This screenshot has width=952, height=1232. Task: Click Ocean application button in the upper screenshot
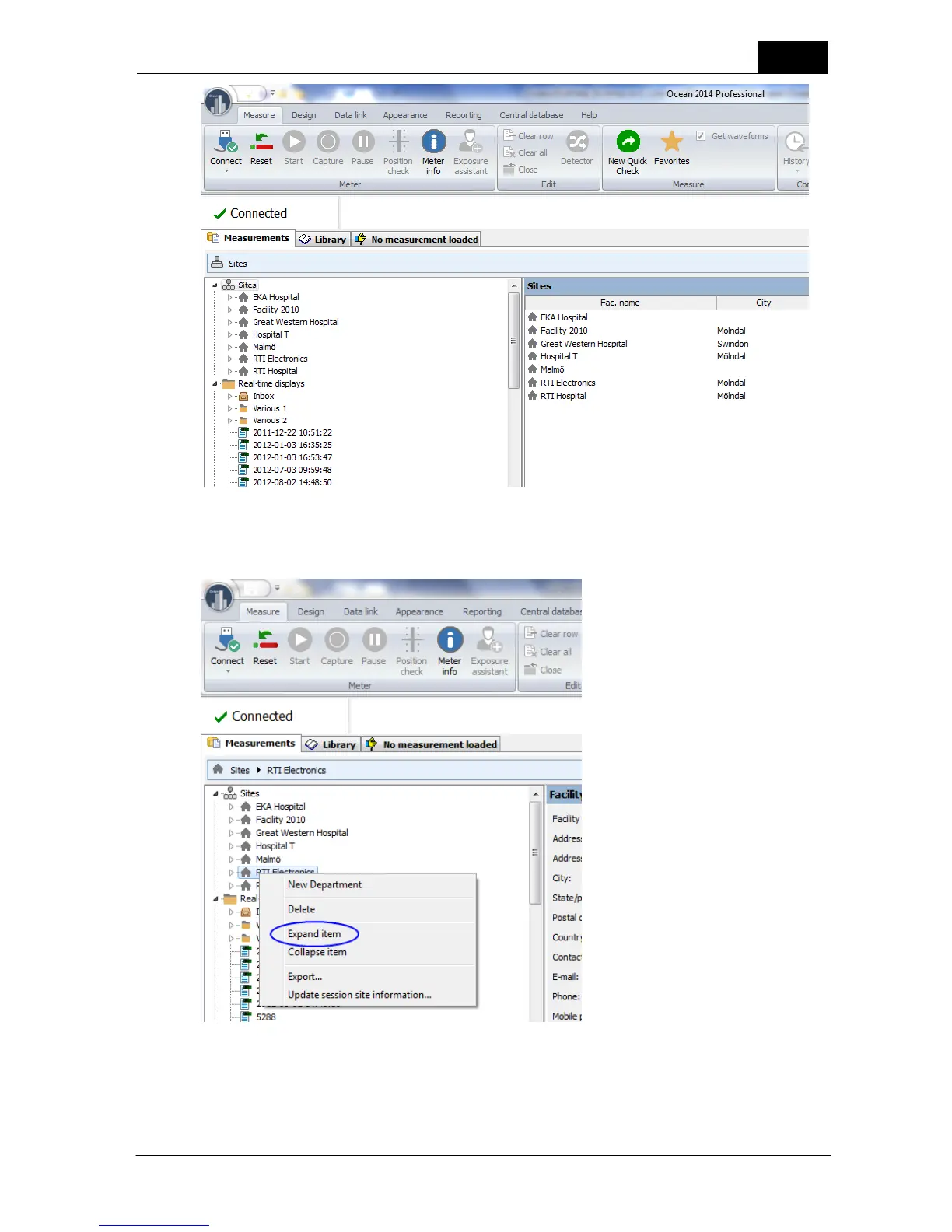pos(218,102)
